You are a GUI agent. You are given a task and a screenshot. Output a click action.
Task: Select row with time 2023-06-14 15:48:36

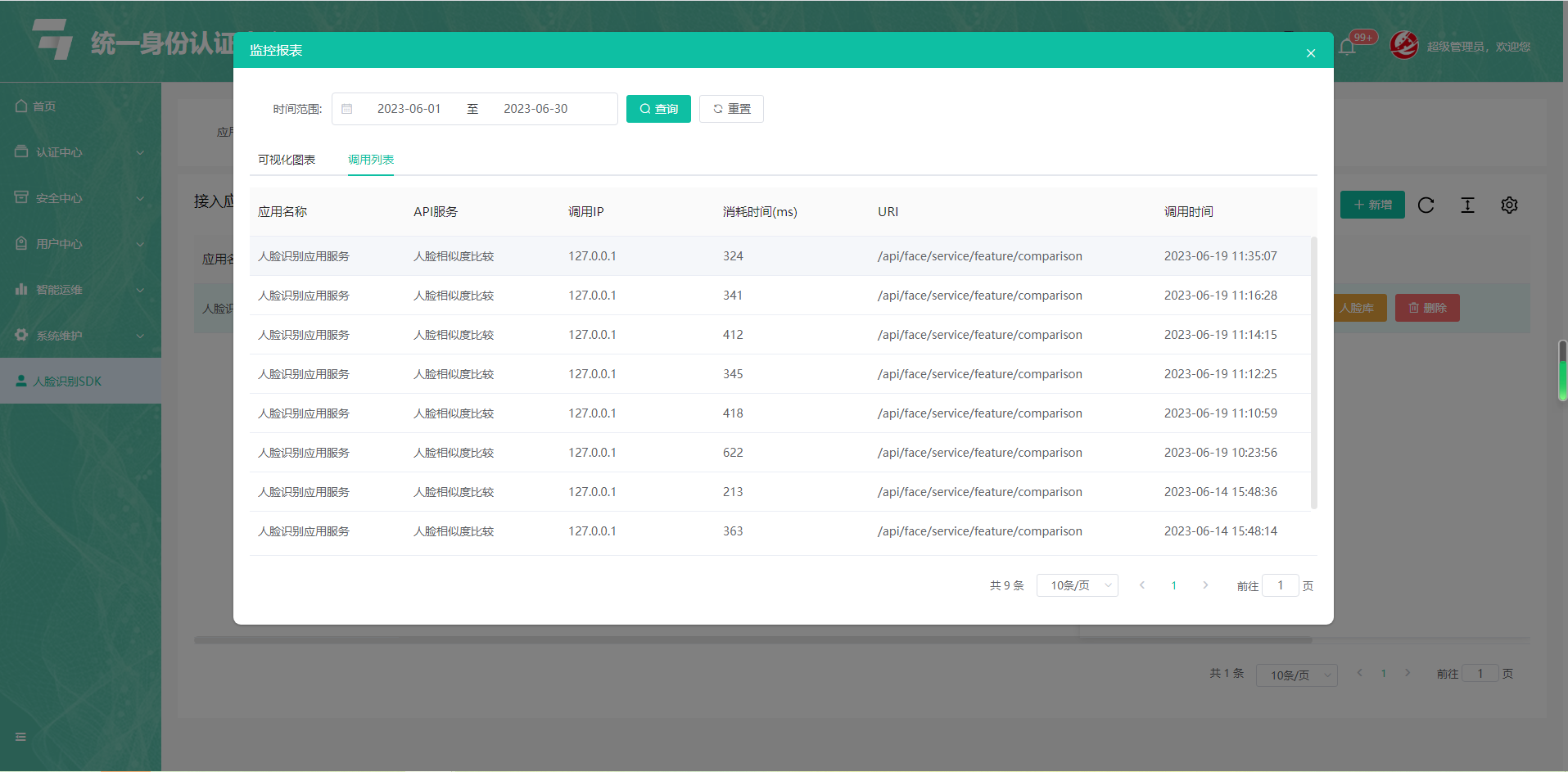click(x=780, y=492)
